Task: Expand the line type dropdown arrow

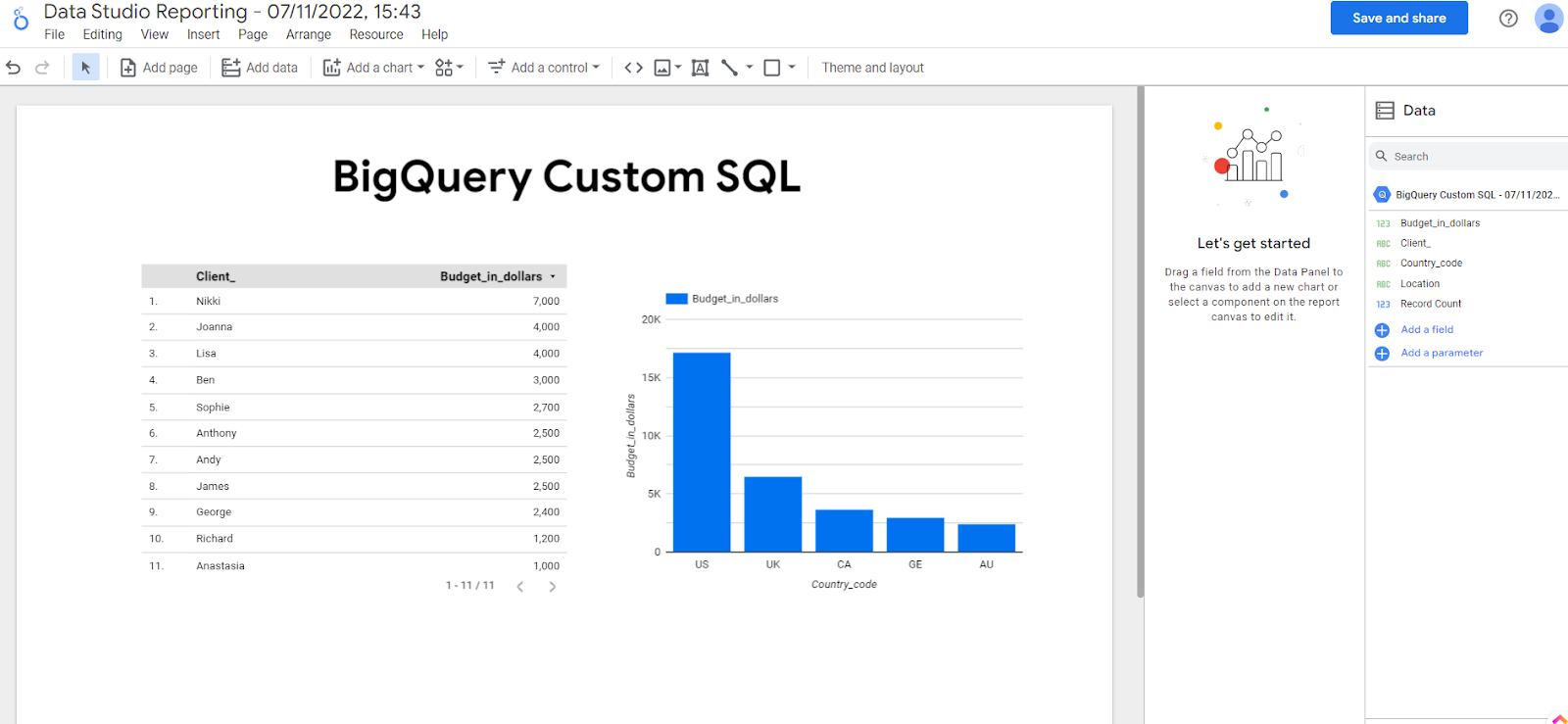Action: coord(750,68)
